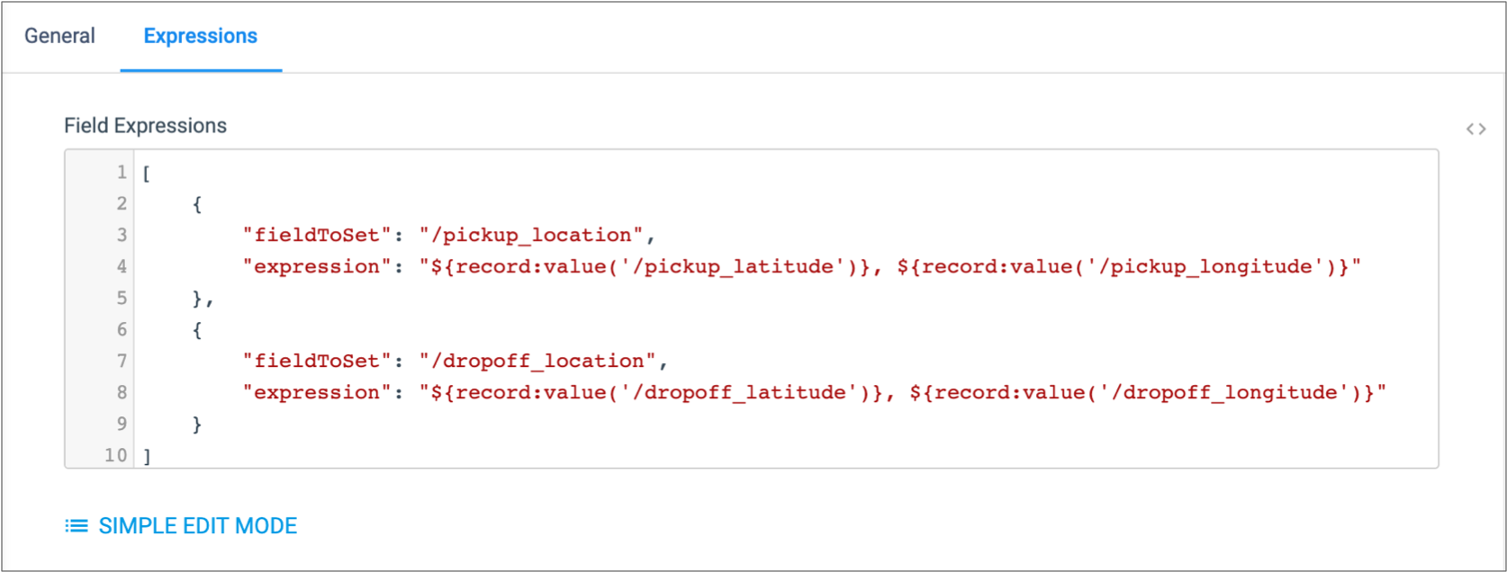Click the Field Expressions label
This screenshot has height=572, width=1507.
tap(145, 126)
